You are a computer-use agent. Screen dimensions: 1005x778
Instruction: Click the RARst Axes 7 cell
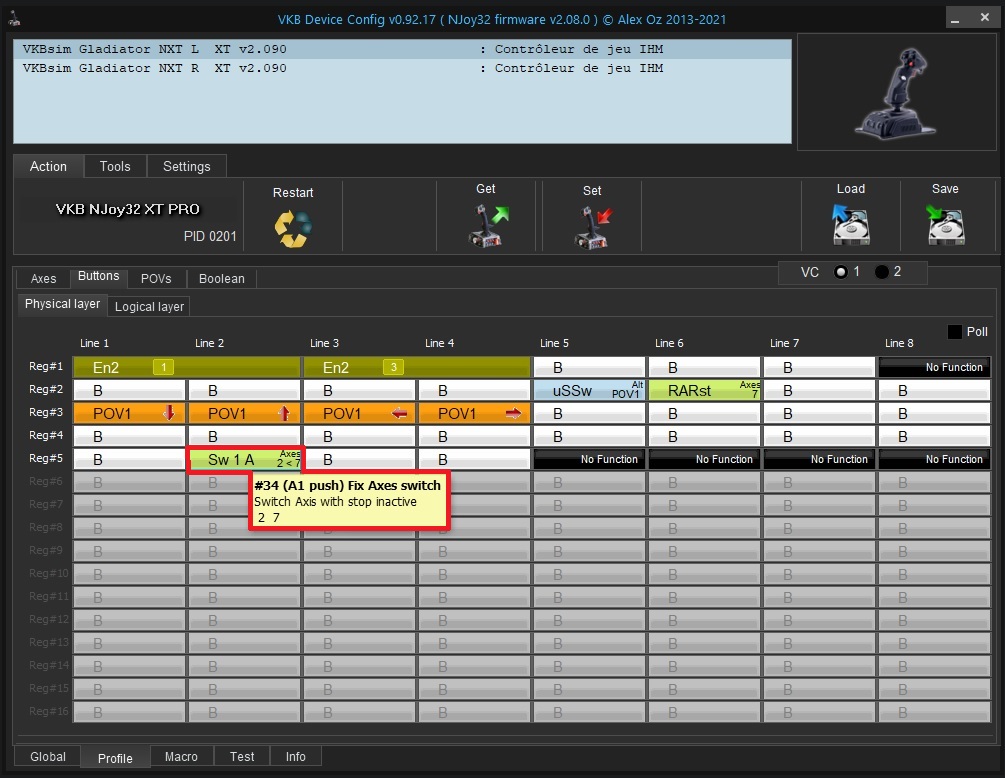pyautogui.click(x=704, y=390)
